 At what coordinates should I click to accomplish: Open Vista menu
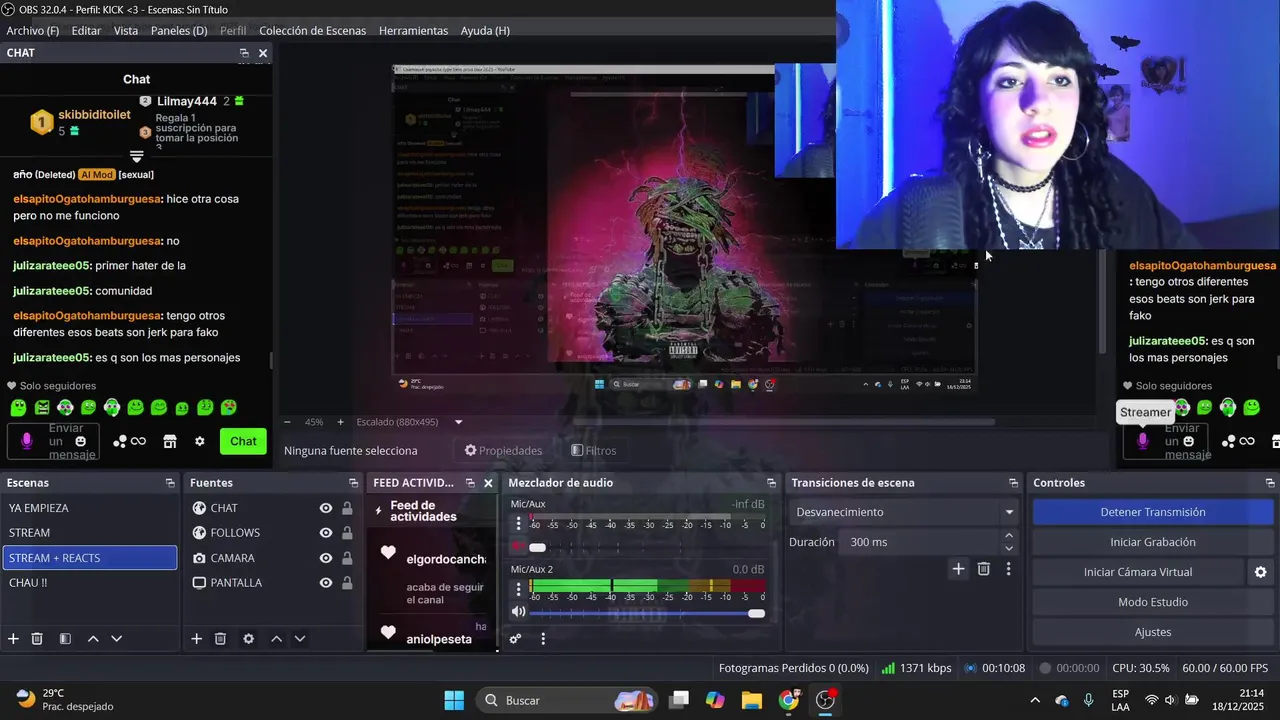[126, 31]
